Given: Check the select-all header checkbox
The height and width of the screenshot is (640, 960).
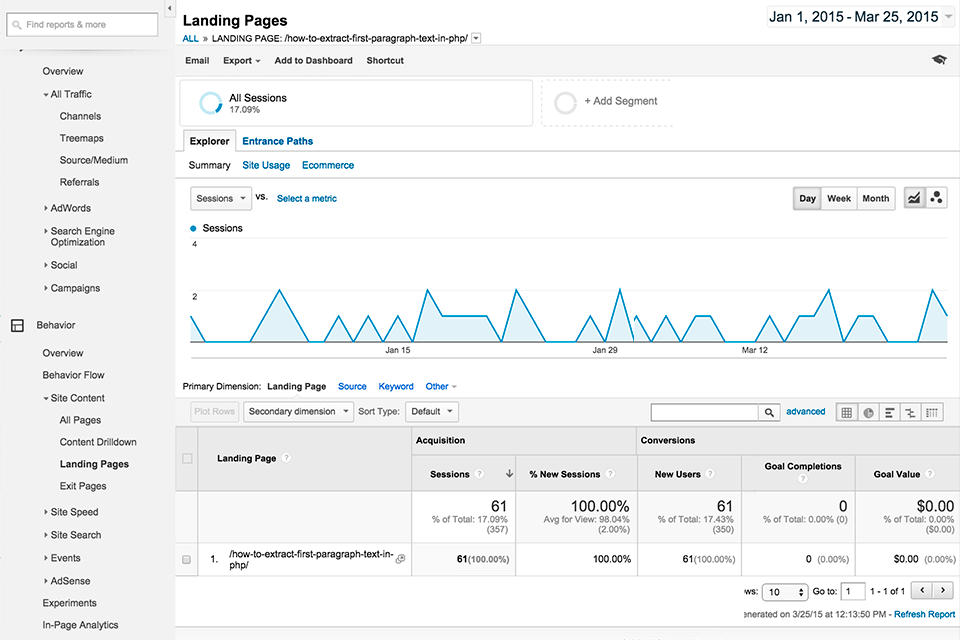Looking at the screenshot, I should point(187,458).
